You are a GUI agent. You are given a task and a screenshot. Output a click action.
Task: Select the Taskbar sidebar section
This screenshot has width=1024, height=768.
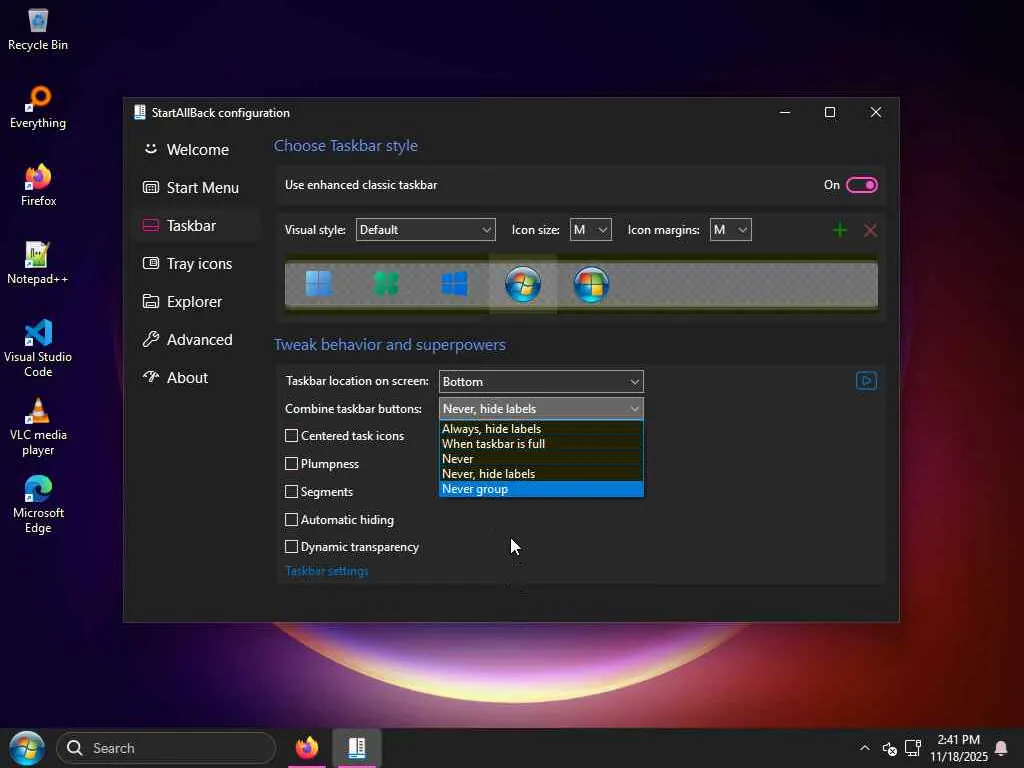click(197, 225)
